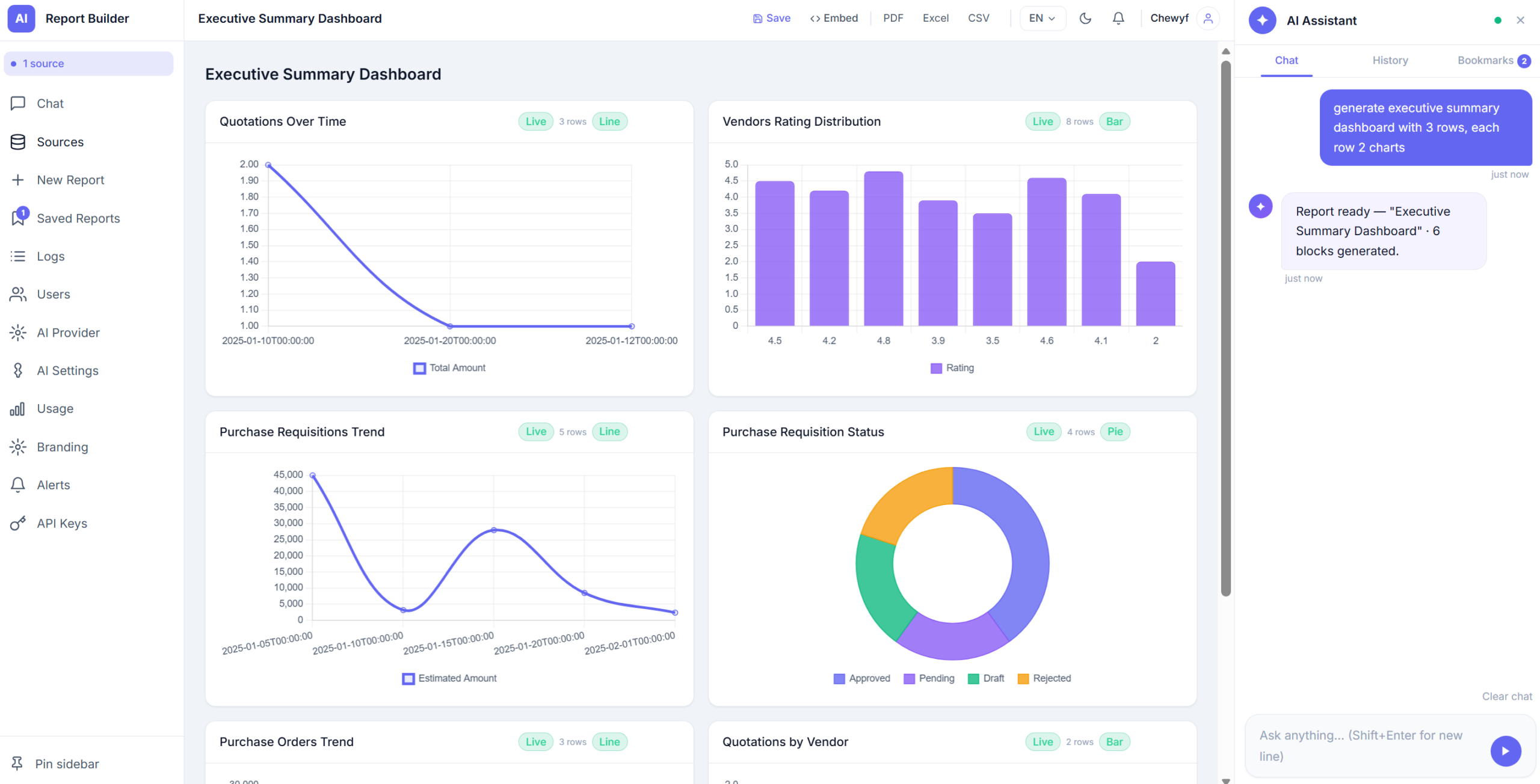1540x784 pixels.
Task: Click the scrollbar up arrow
Action: 1225,52
